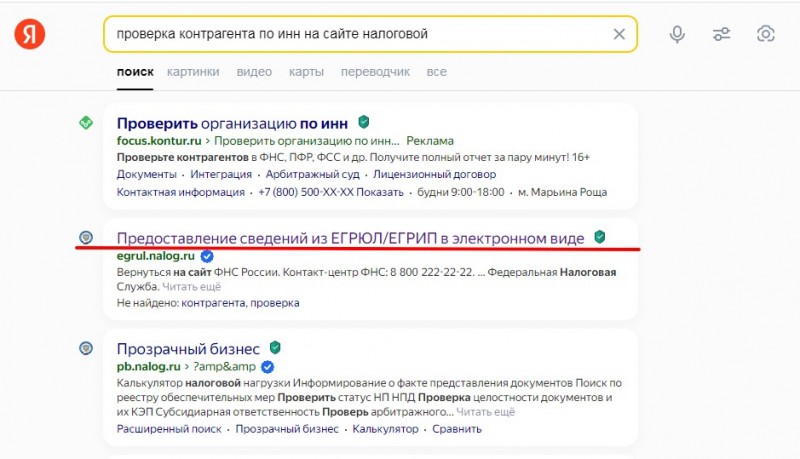Open the Предоставление сведений из ЕГРЮЛ/ЕГРИП result
The height and width of the screenshot is (459, 800).
351,238
